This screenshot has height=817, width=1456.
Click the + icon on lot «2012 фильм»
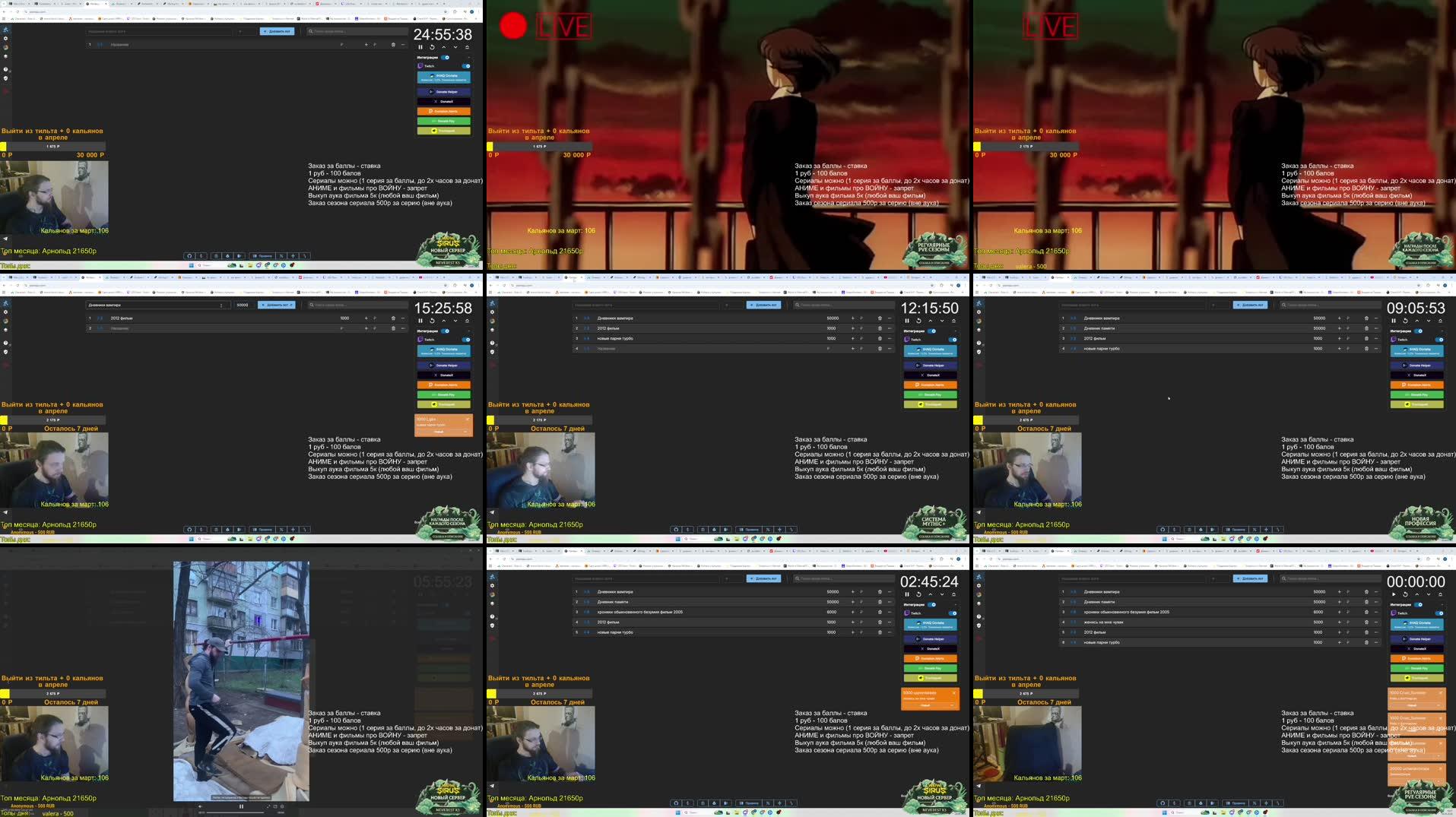tap(853, 328)
